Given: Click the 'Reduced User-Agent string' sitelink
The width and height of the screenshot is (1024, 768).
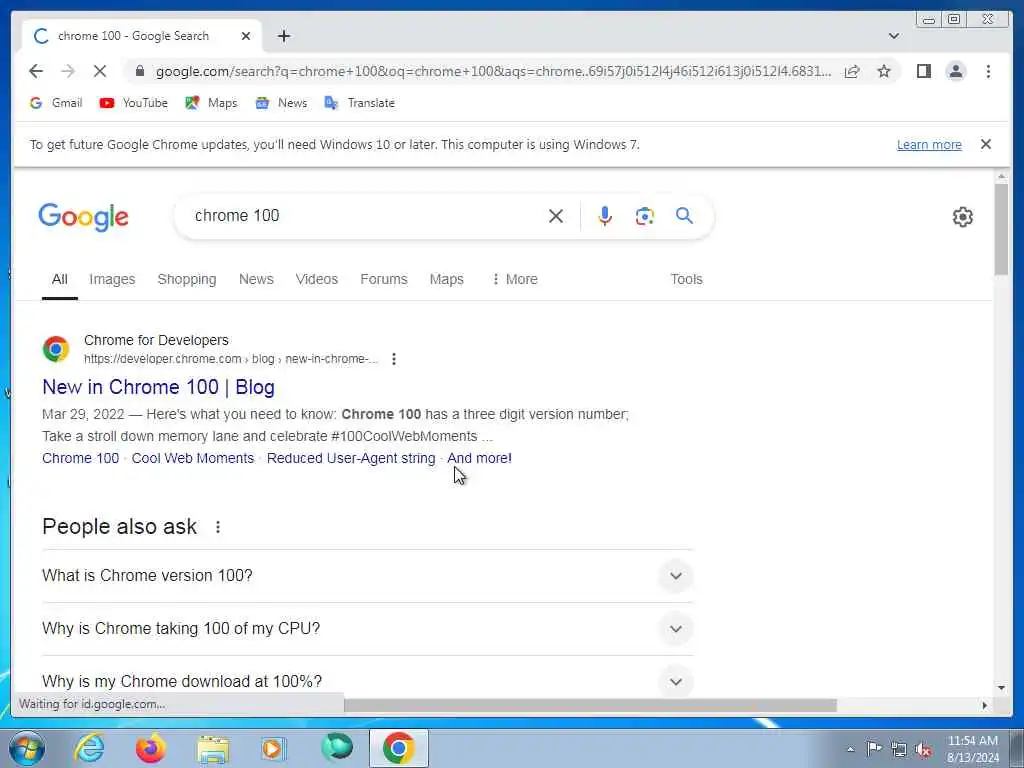Looking at the screenshot, I should [x=351, y=458].
